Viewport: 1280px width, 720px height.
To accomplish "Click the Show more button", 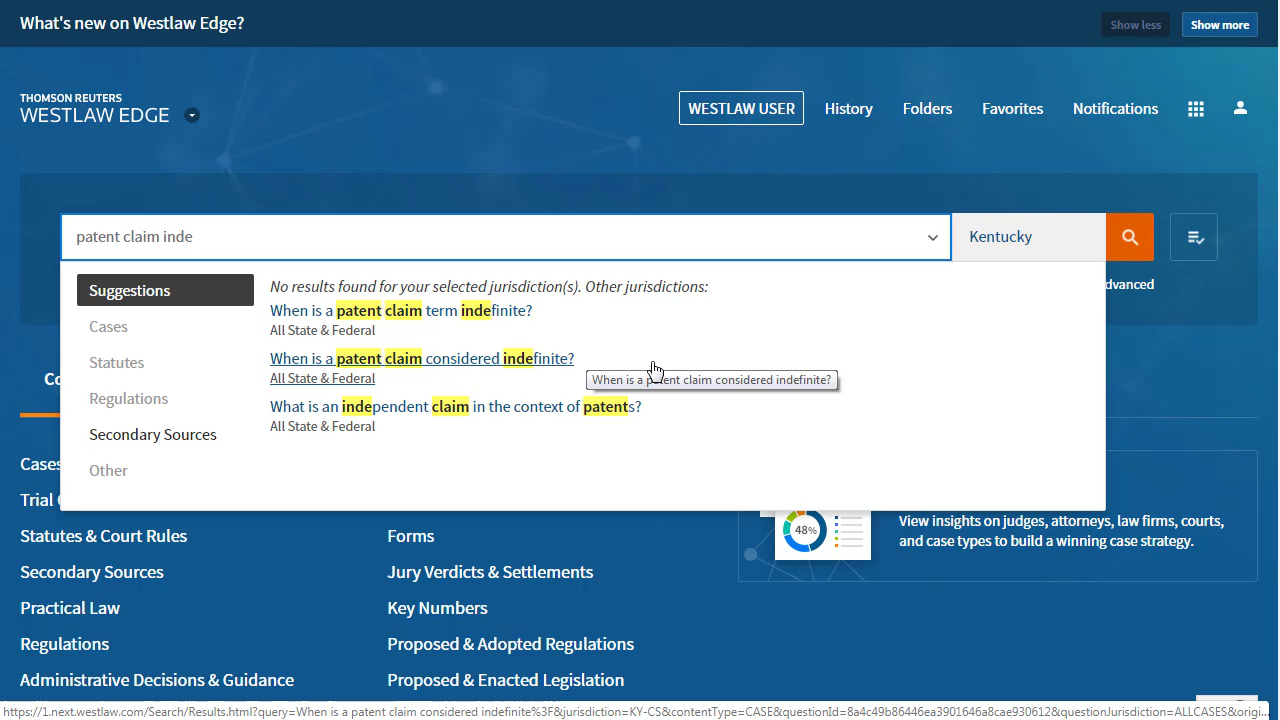I will point(1219,25).
